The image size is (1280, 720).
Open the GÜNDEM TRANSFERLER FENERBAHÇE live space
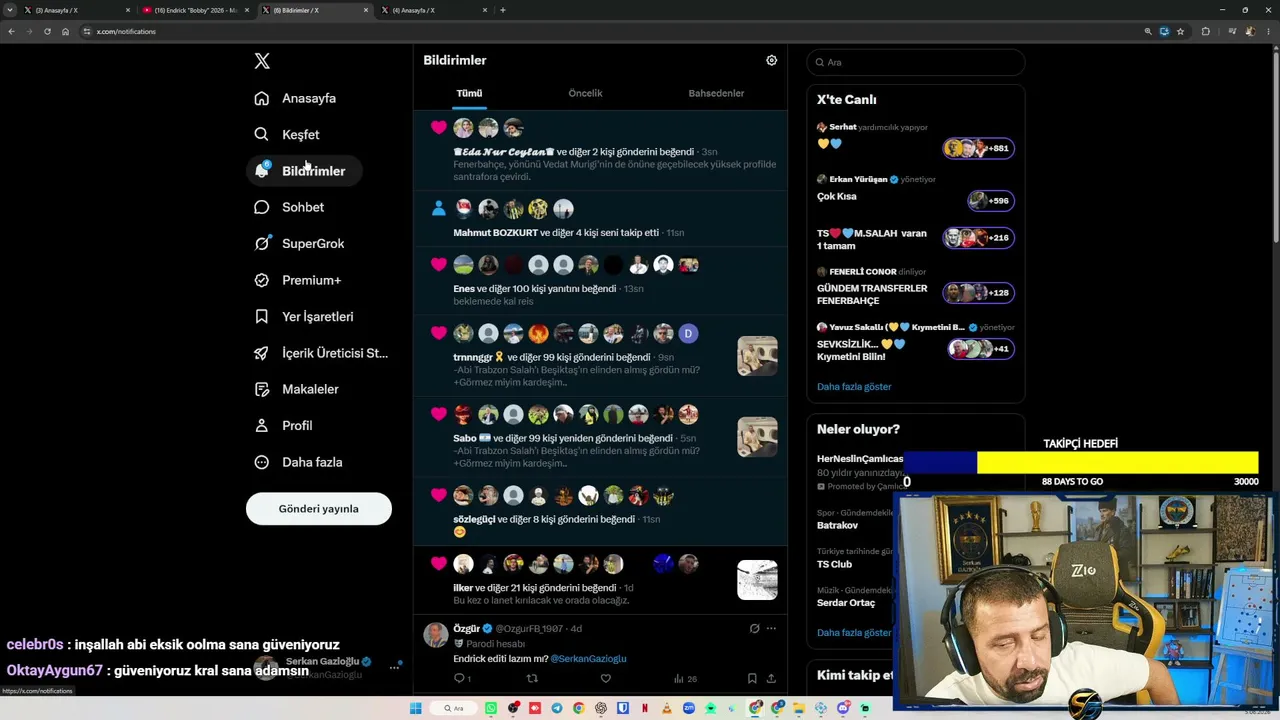coord(915,288)
